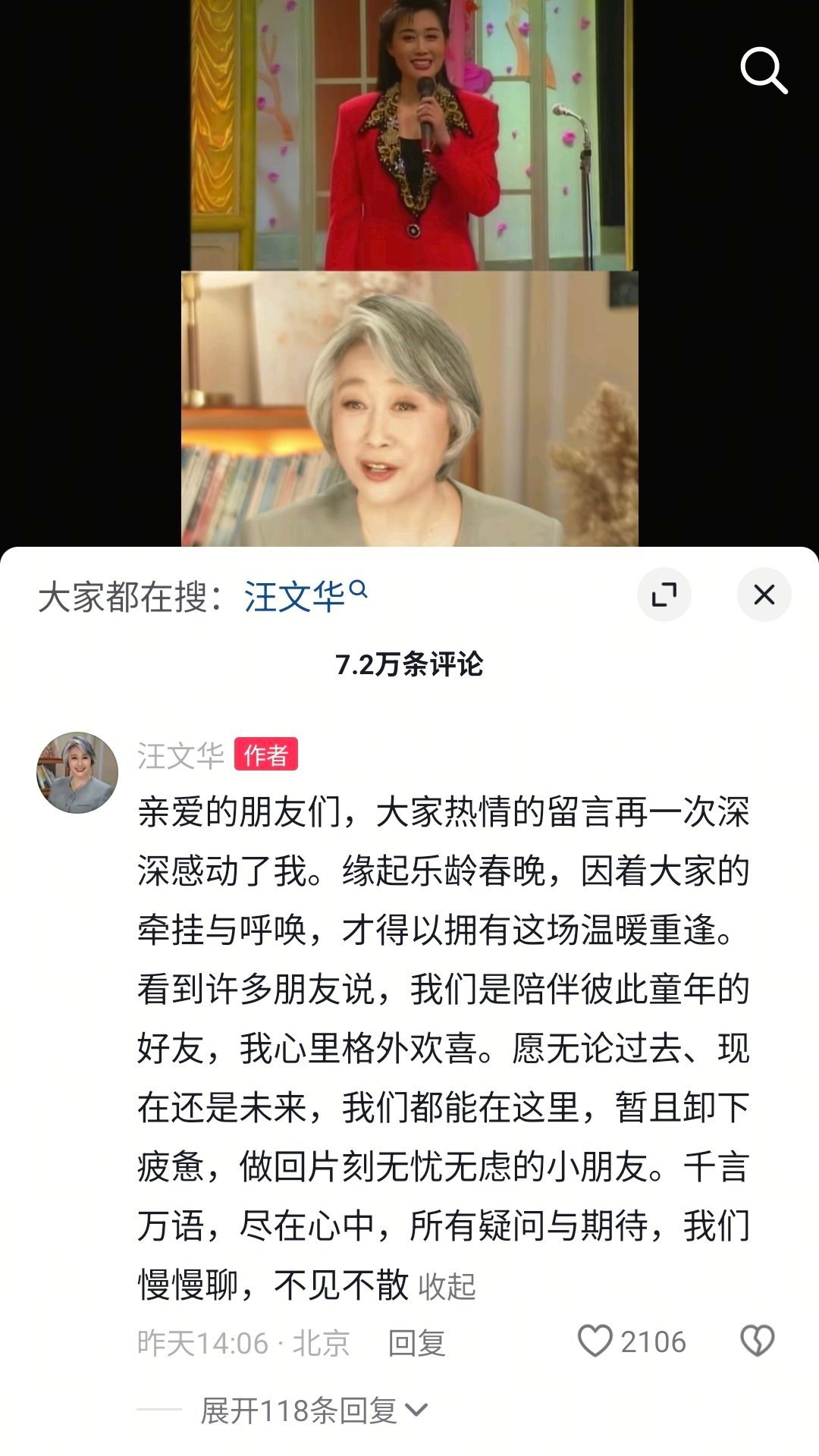Tap the 作者 author badge
Image resolution: width=819 pixels, height=1456 pixels.
point(266,755)
